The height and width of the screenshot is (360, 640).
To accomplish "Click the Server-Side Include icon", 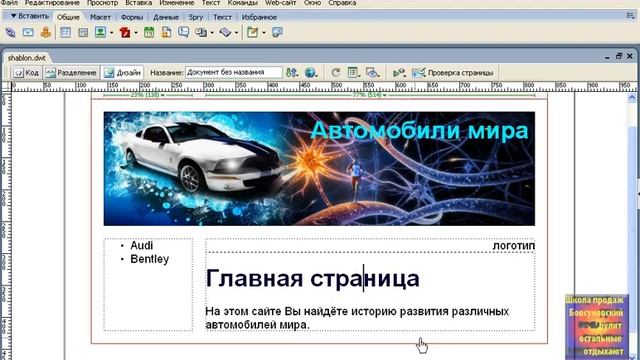I will coord(166,32).
